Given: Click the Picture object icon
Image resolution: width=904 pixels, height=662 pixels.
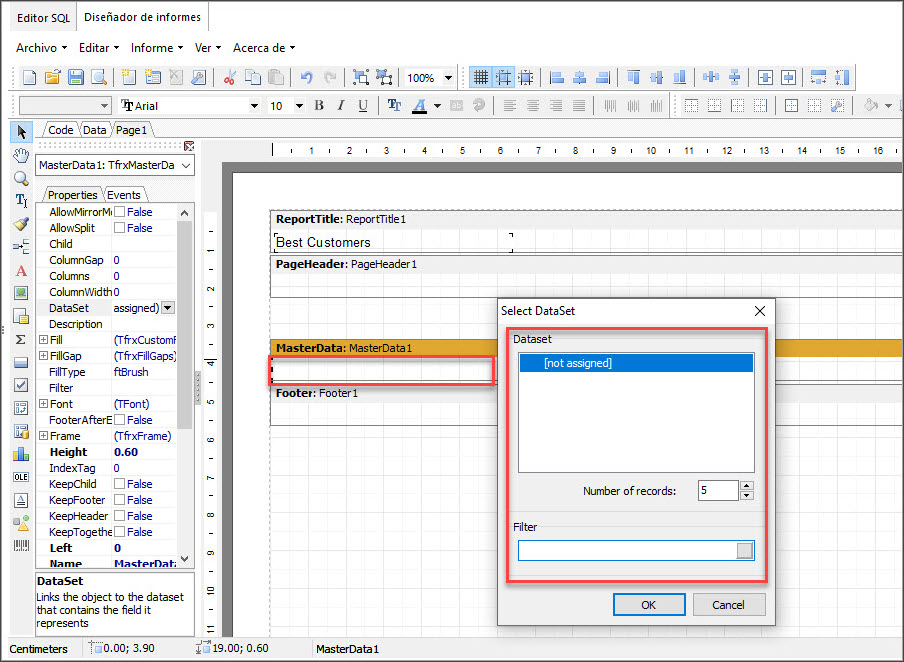Looking at the screenshot, I should [21, 293].
